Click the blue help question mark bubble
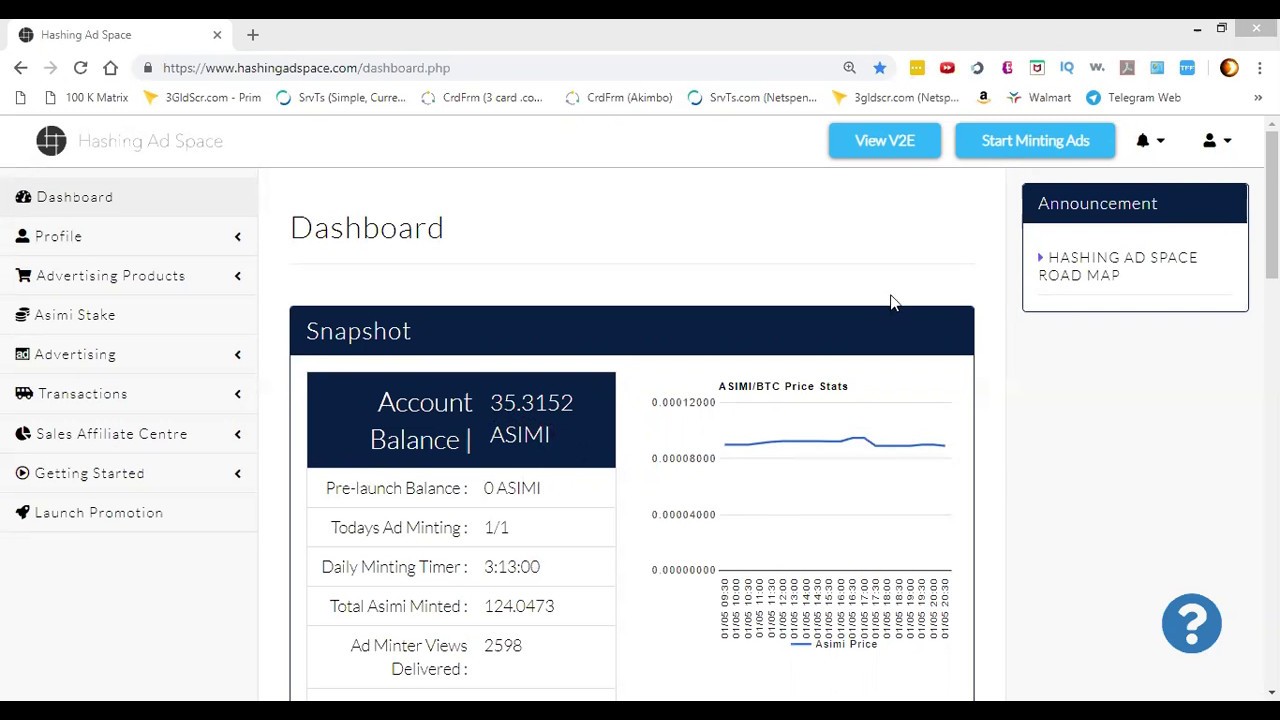 click(1192, 624)
